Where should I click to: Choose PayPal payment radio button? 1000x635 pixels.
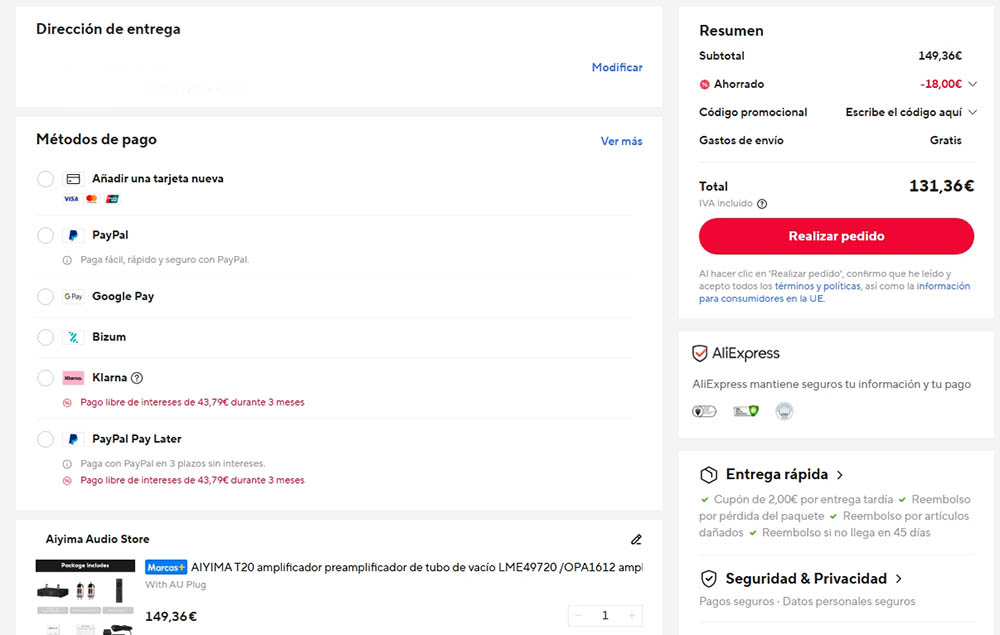tap(45, 235)
